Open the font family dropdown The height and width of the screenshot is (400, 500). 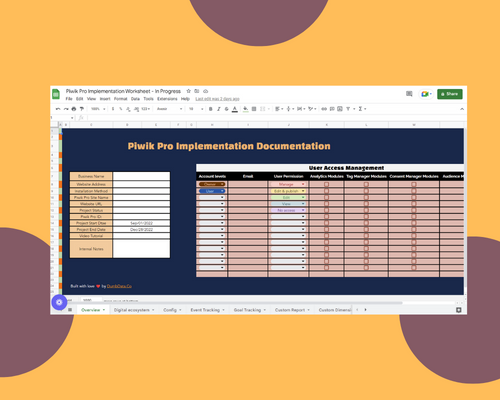coord(169,109)
